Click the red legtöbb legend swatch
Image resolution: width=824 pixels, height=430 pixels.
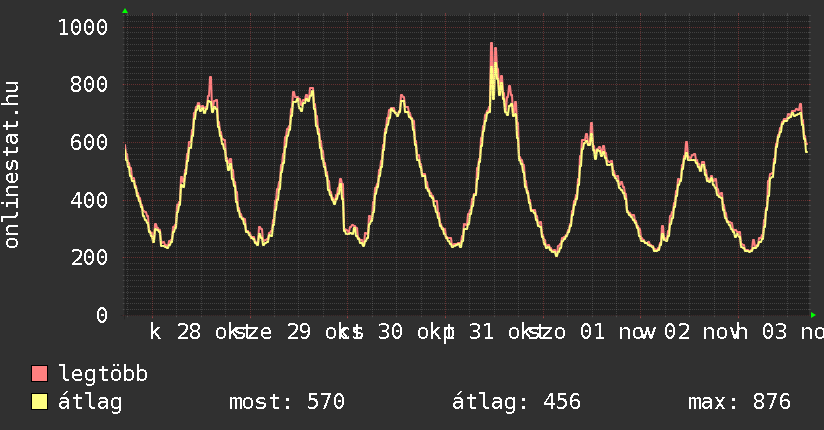pyautogui.click(x=40, y=375)
